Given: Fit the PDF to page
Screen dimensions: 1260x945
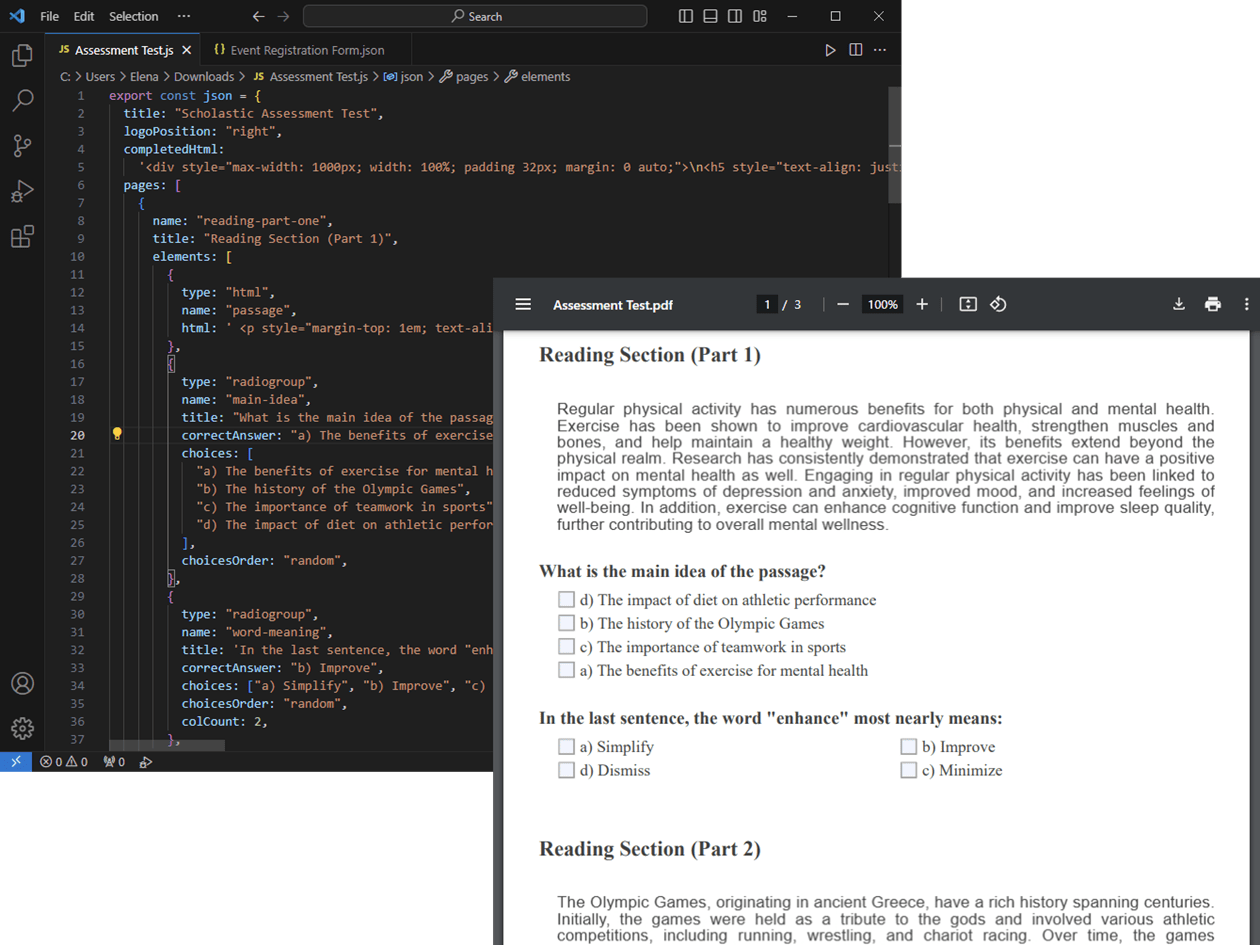Looking at the screenshot, I should pos(967,304).
